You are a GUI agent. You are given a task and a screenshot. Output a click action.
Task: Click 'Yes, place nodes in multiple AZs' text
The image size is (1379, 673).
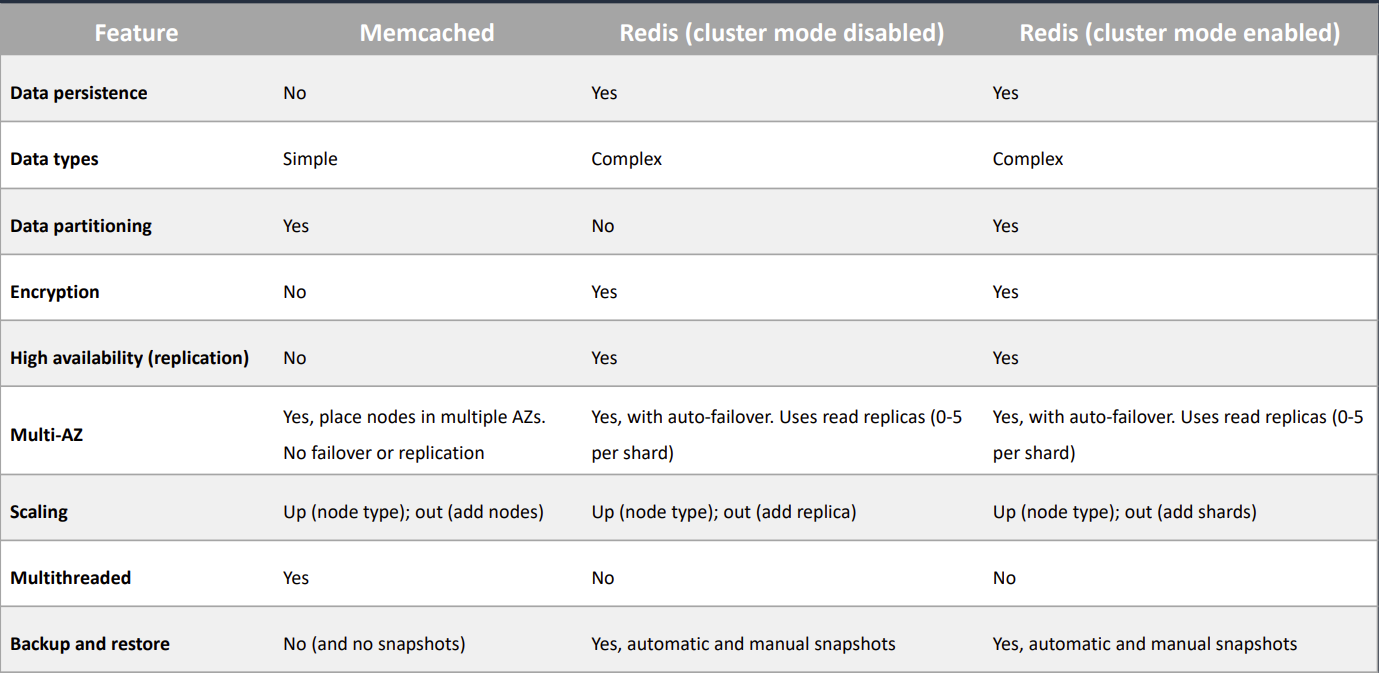pyautogui.click(x=414, y=417)
